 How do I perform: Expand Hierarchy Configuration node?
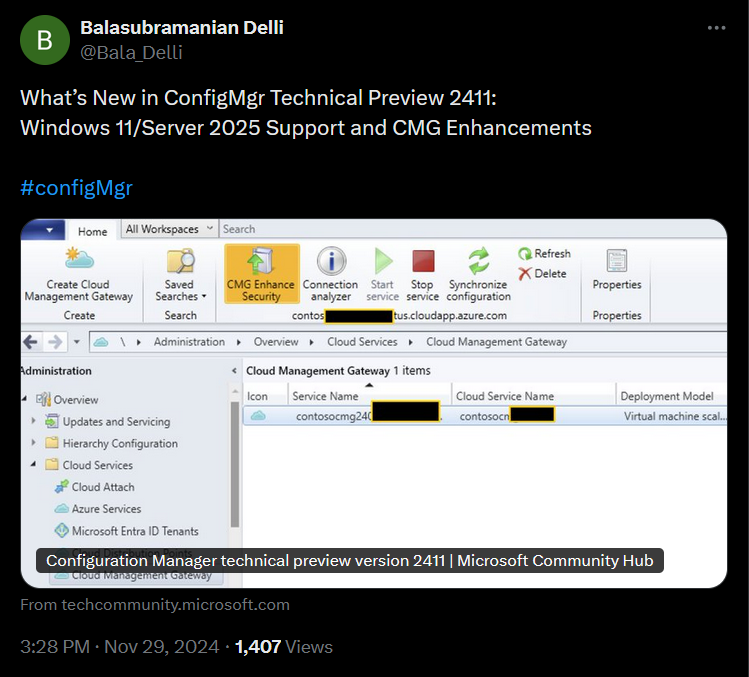pyautogui.click(x=33, y=443)
